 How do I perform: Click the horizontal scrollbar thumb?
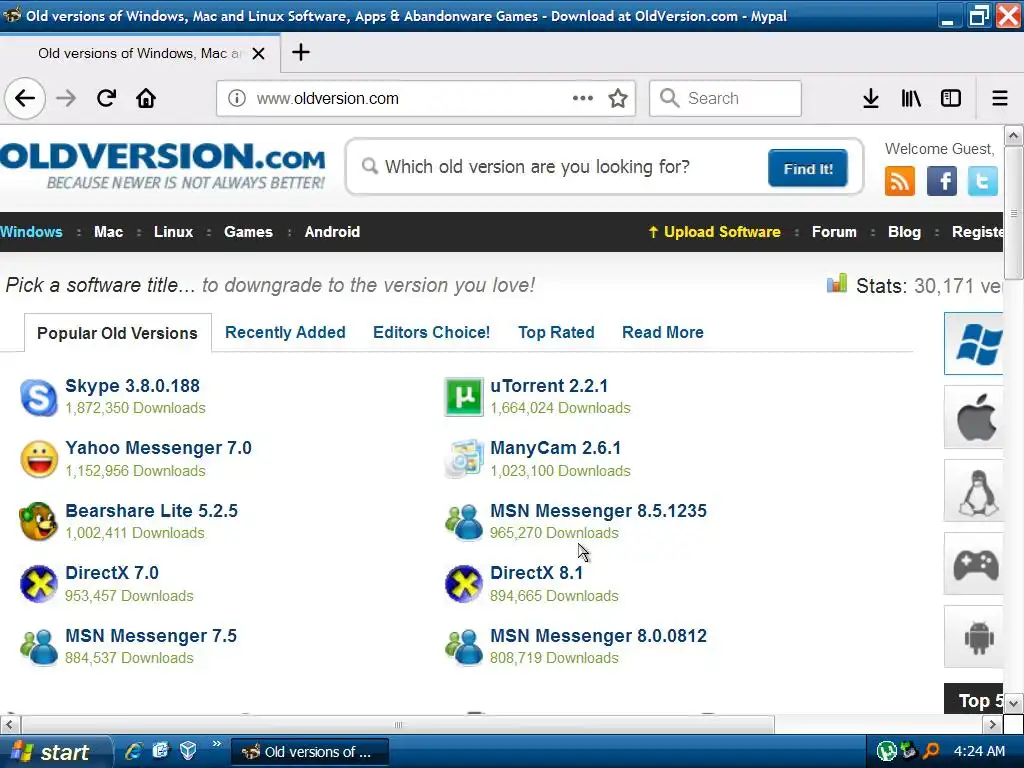[398, 724]
